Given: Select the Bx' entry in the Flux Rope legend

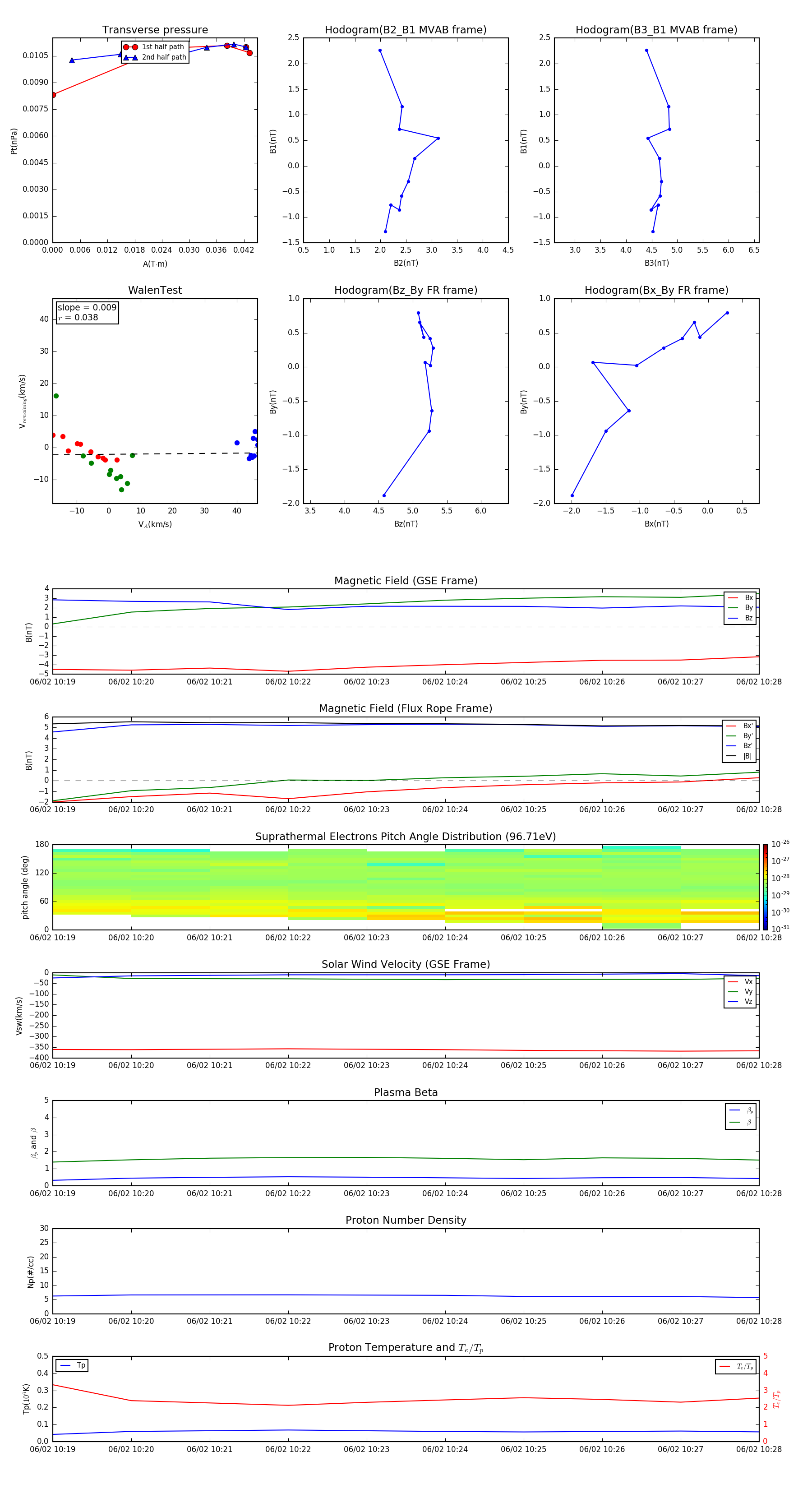Looking at the screenshot, I should (x=739, y=726).
